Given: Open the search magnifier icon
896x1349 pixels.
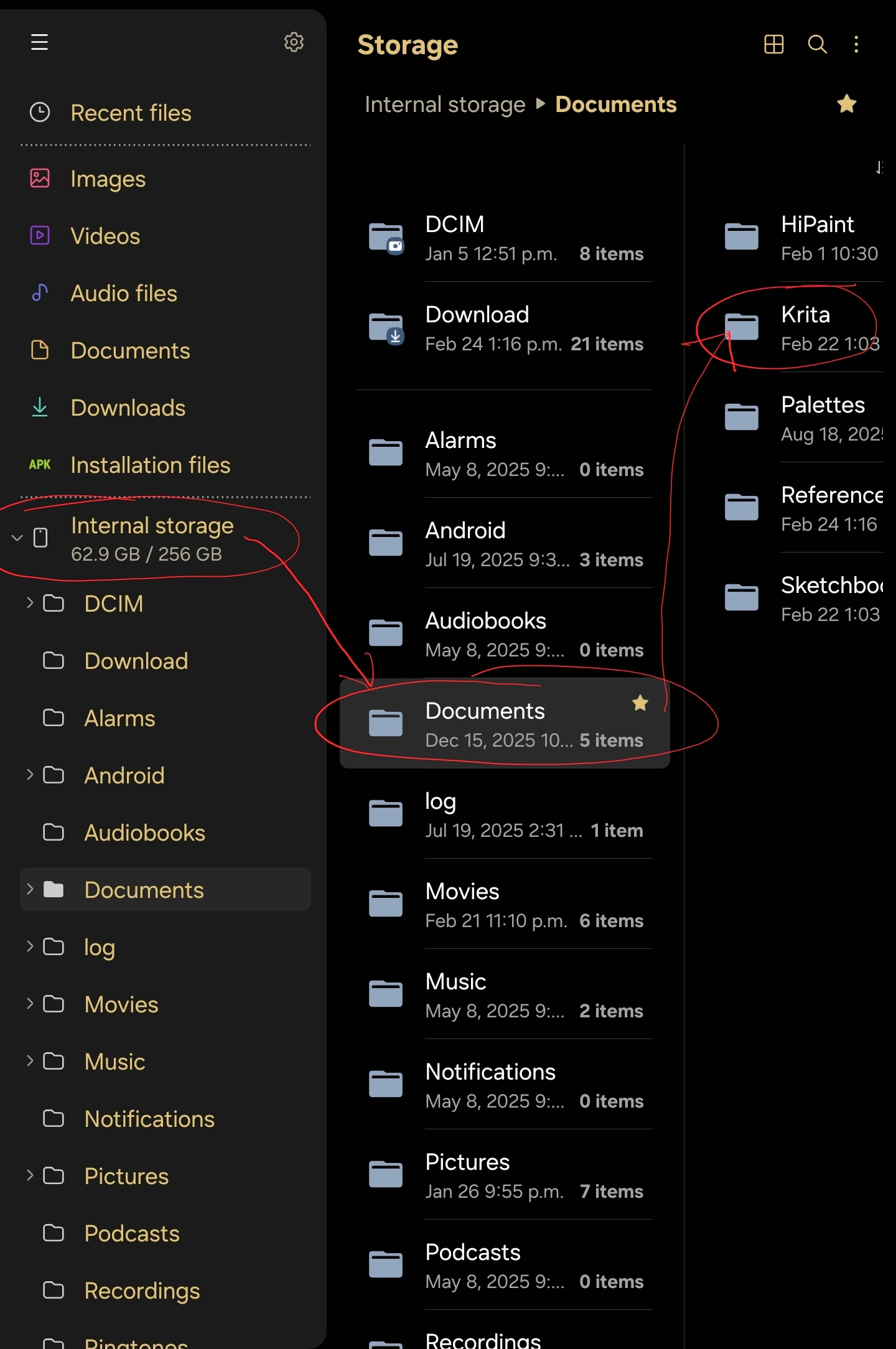Looking at the screenshot, I should (x=817, y=44).
